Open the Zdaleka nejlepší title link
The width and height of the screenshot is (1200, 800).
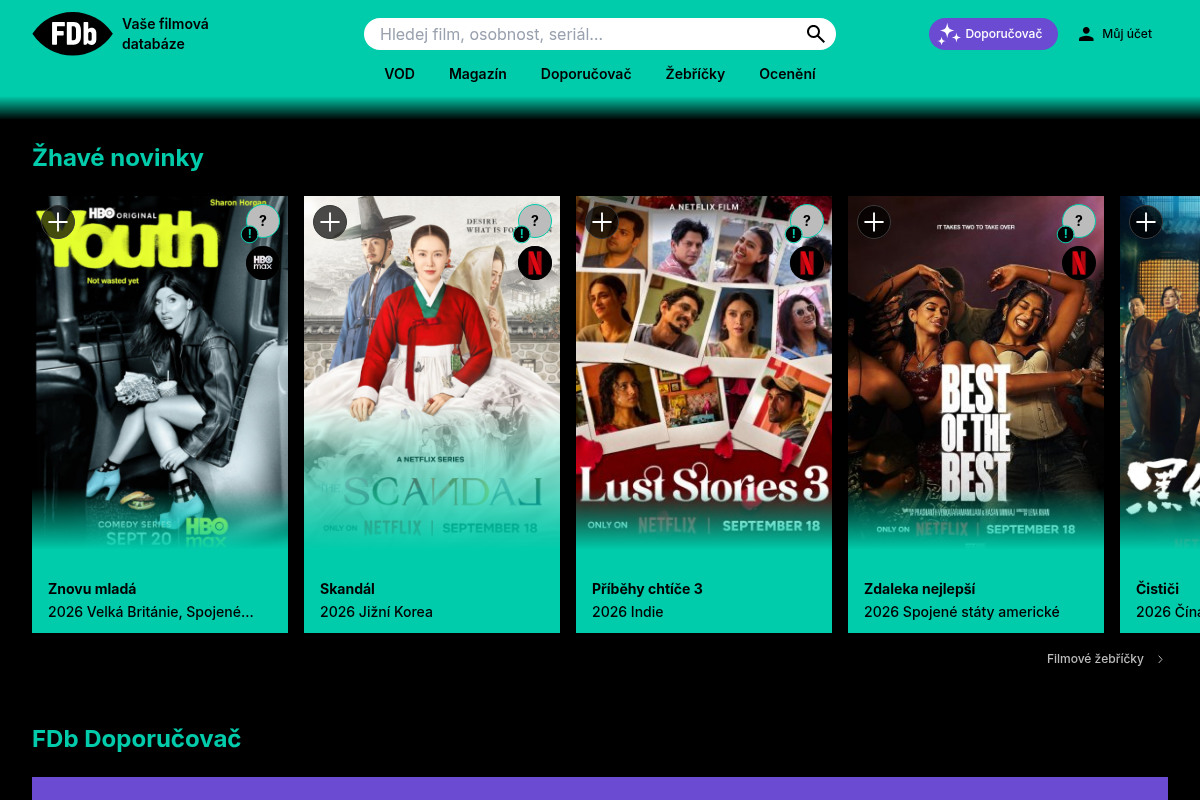pos(919,589)
